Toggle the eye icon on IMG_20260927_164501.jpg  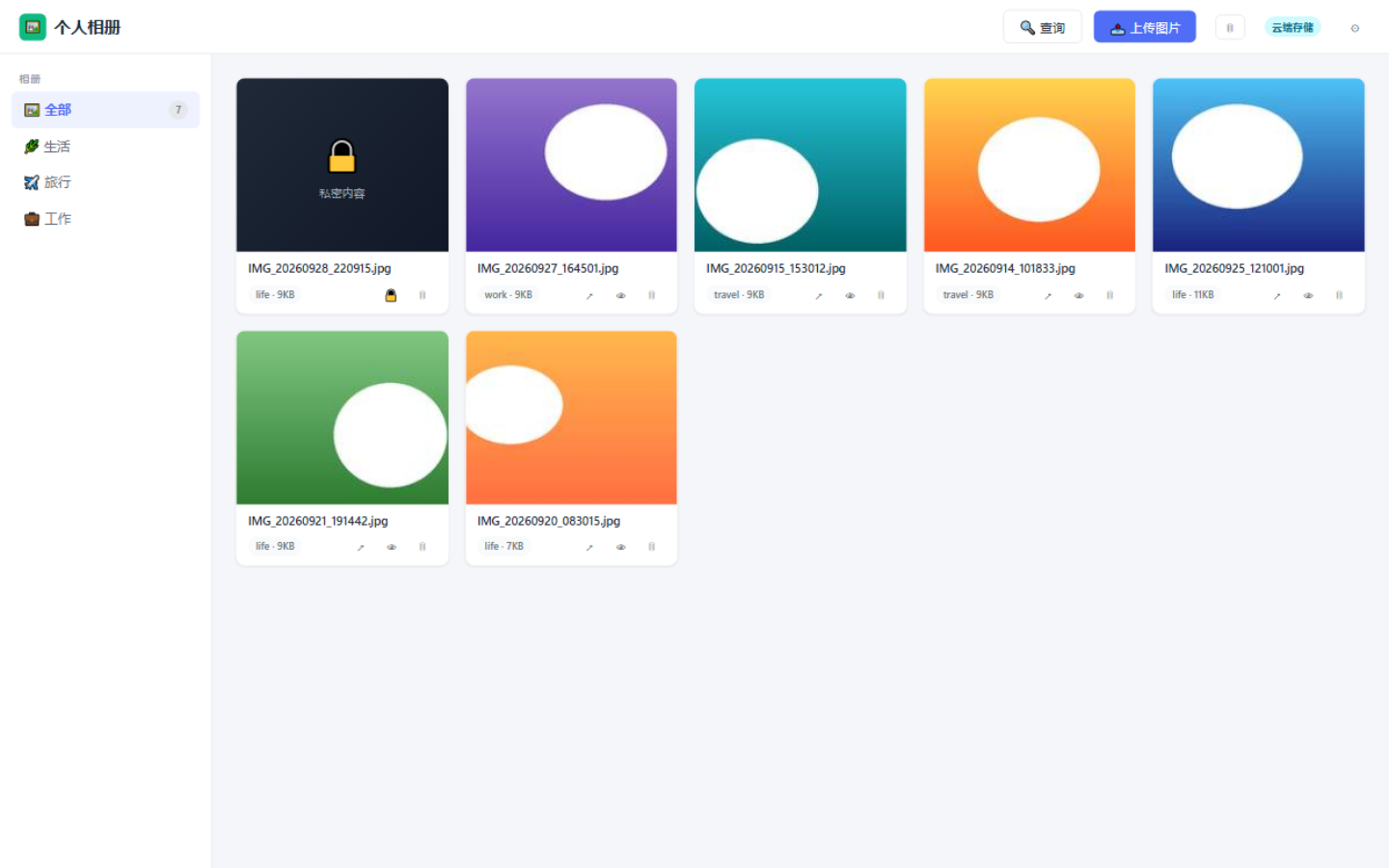tap(620, 295)
